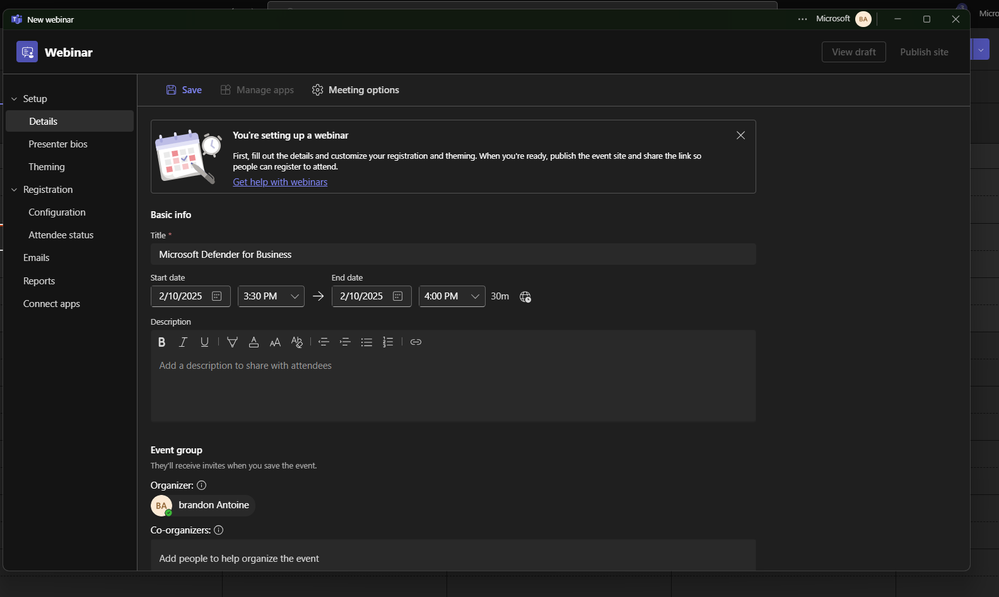
Task: Open the Emails section
Action: 36,258
